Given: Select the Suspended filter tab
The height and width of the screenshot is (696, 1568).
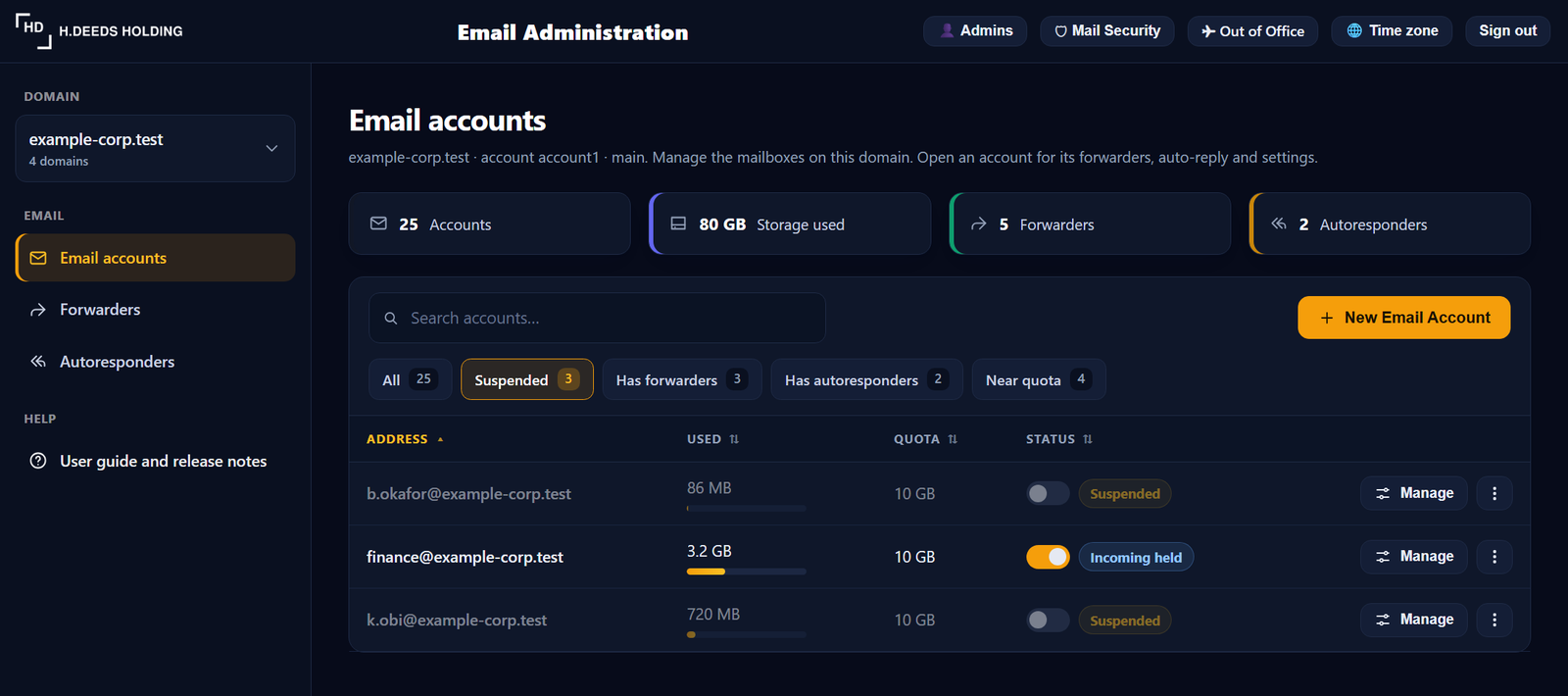Looking at the screenshot, I should [526, 379].
